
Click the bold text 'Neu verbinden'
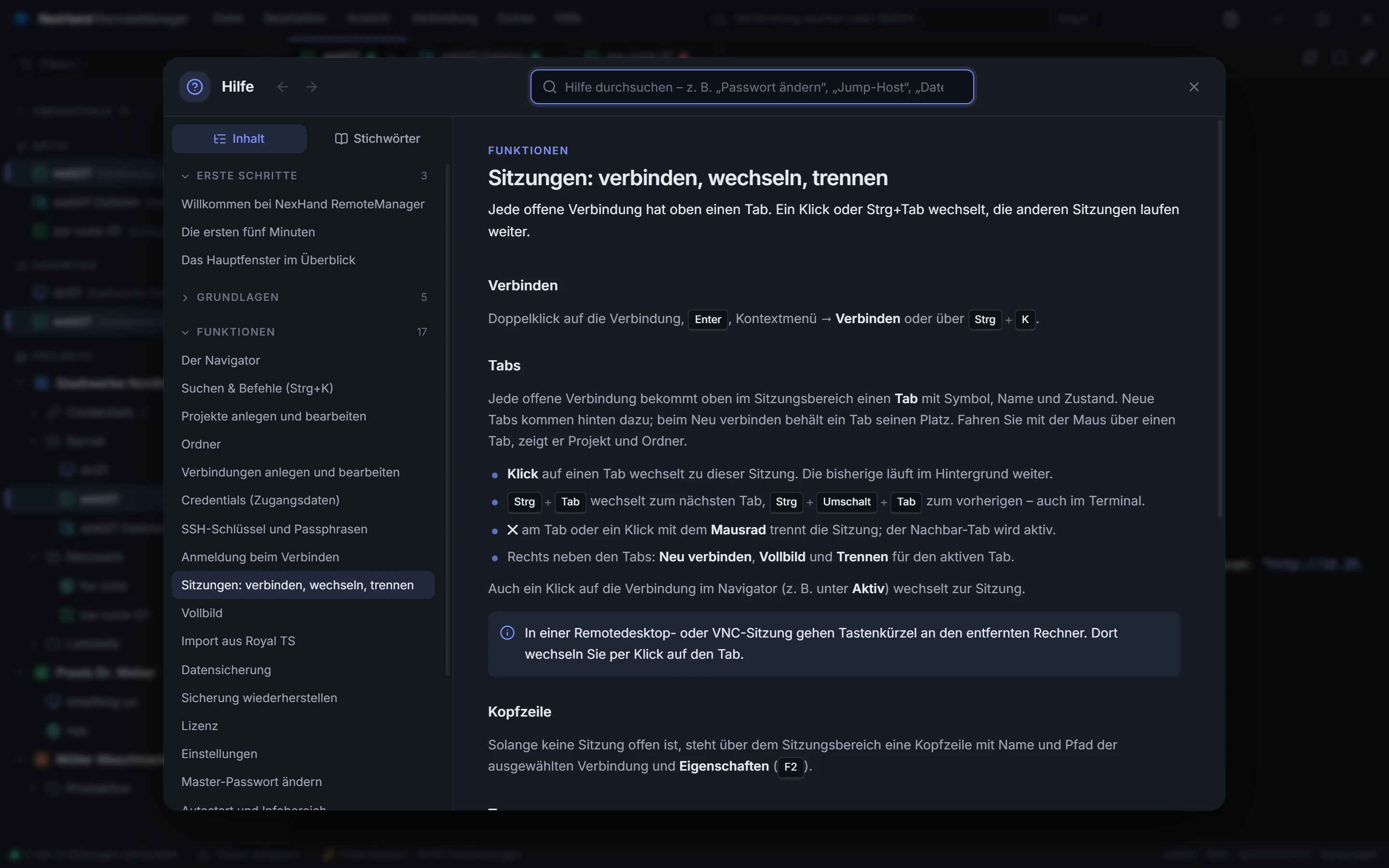pos(705,557)
